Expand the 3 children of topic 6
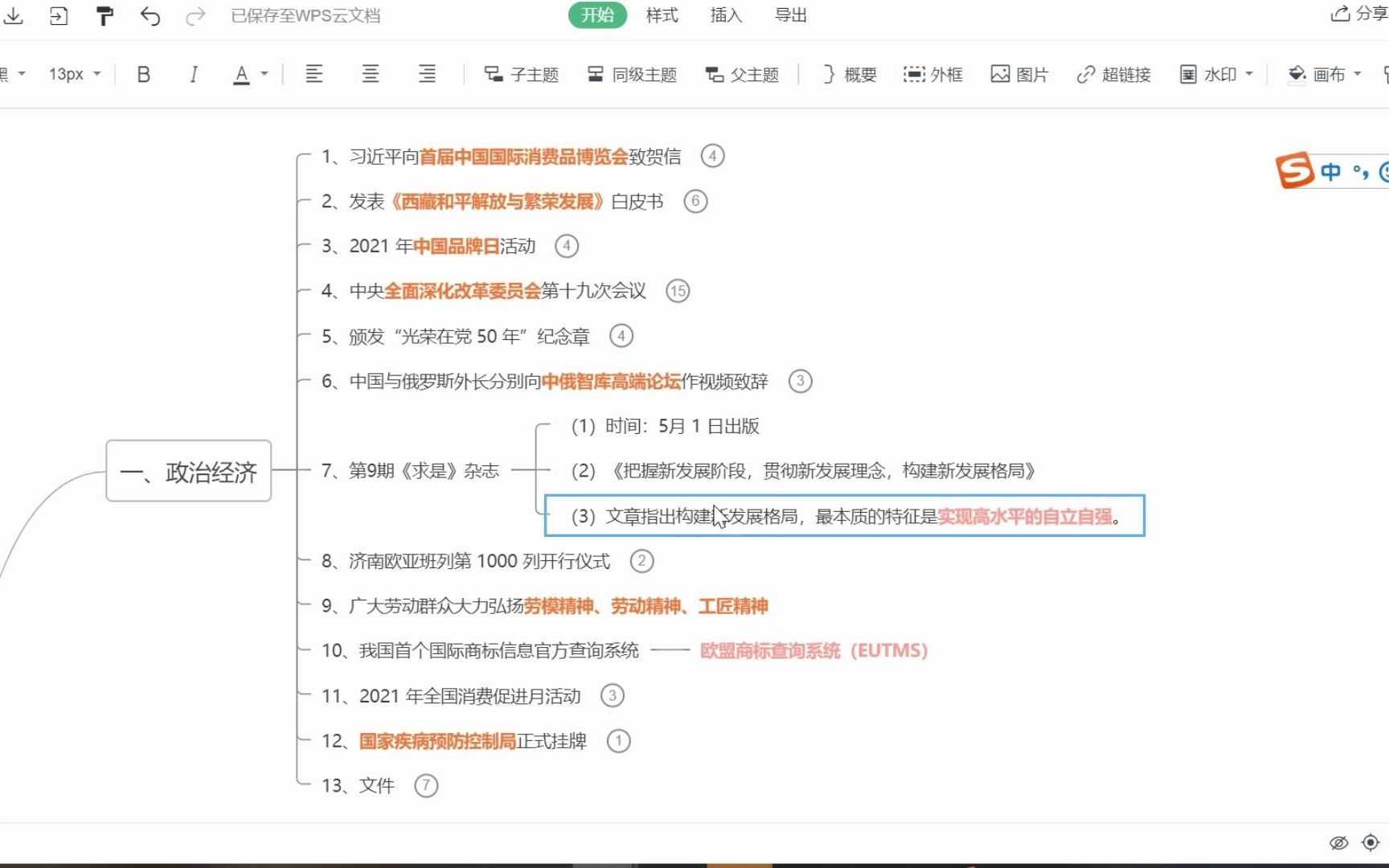The height and width of the screenshot is (868, 1389). point(800,381)
